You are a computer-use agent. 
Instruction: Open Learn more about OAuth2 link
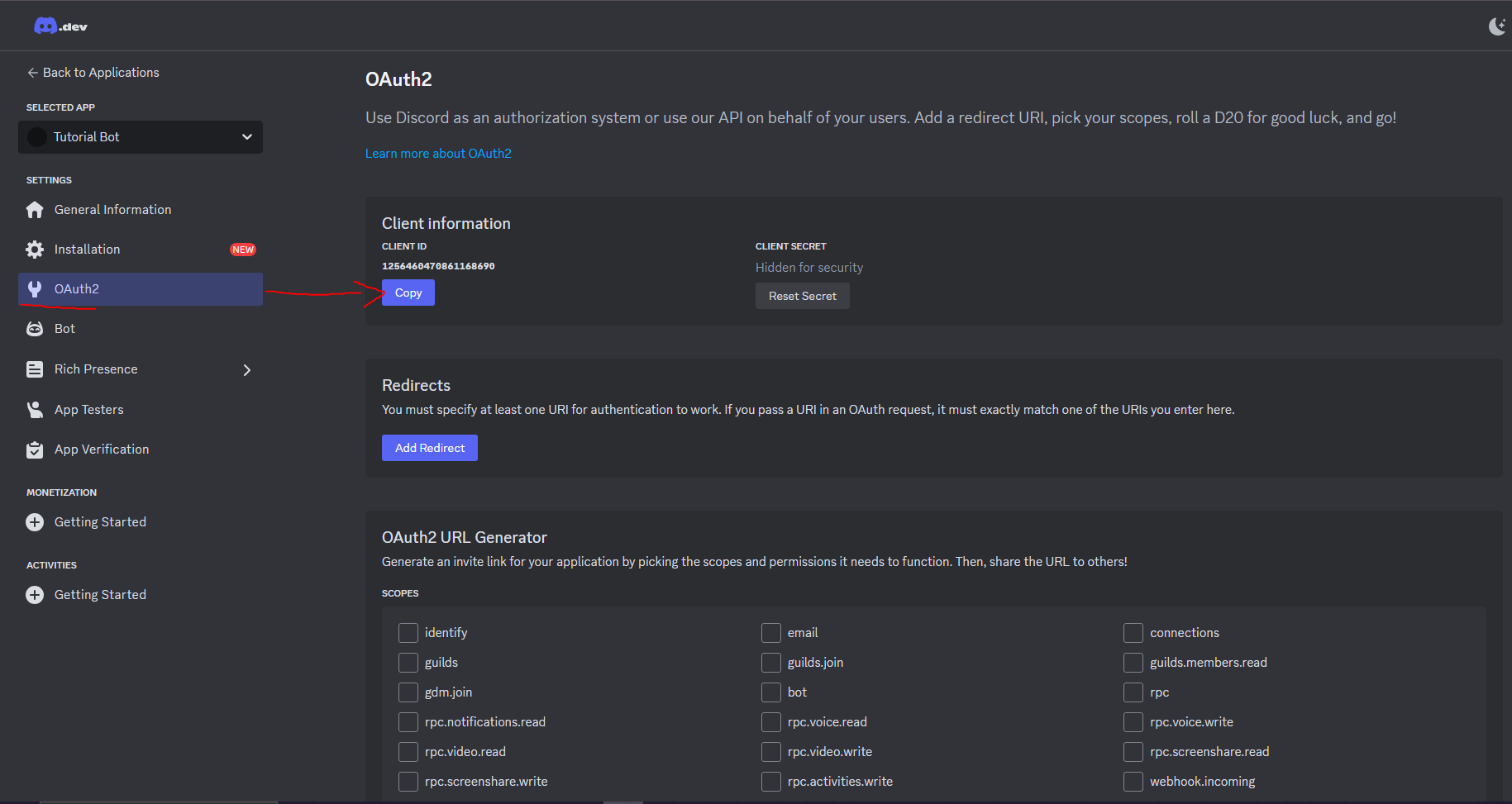click(x=438, y=154)
